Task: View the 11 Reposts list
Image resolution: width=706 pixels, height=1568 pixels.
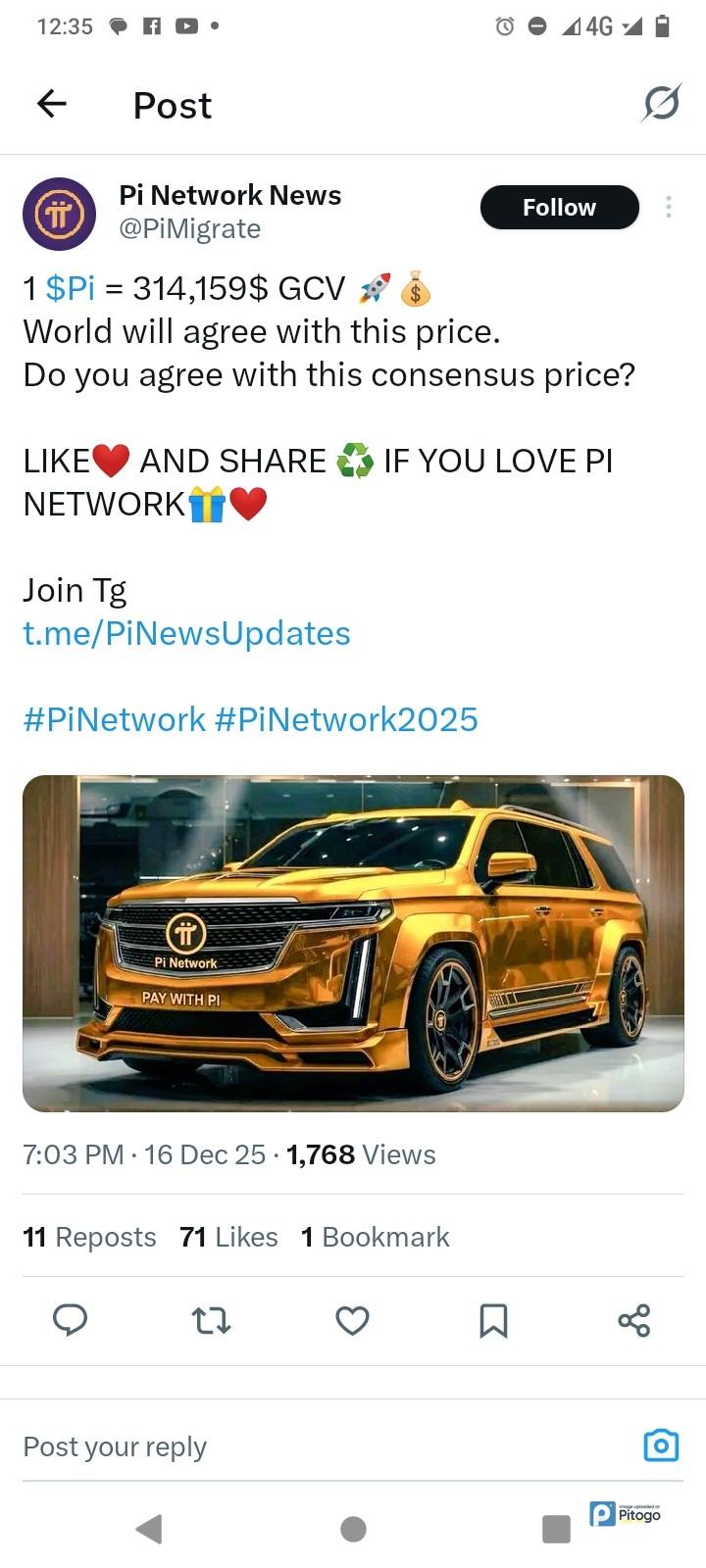Action: click(89, 1237)
